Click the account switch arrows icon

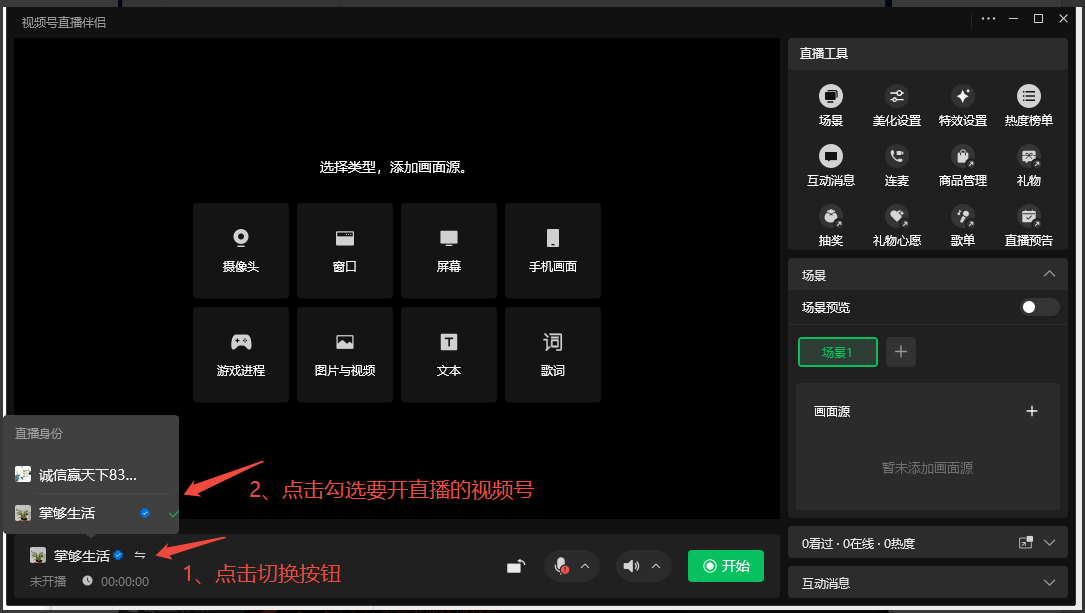(140, 555)
